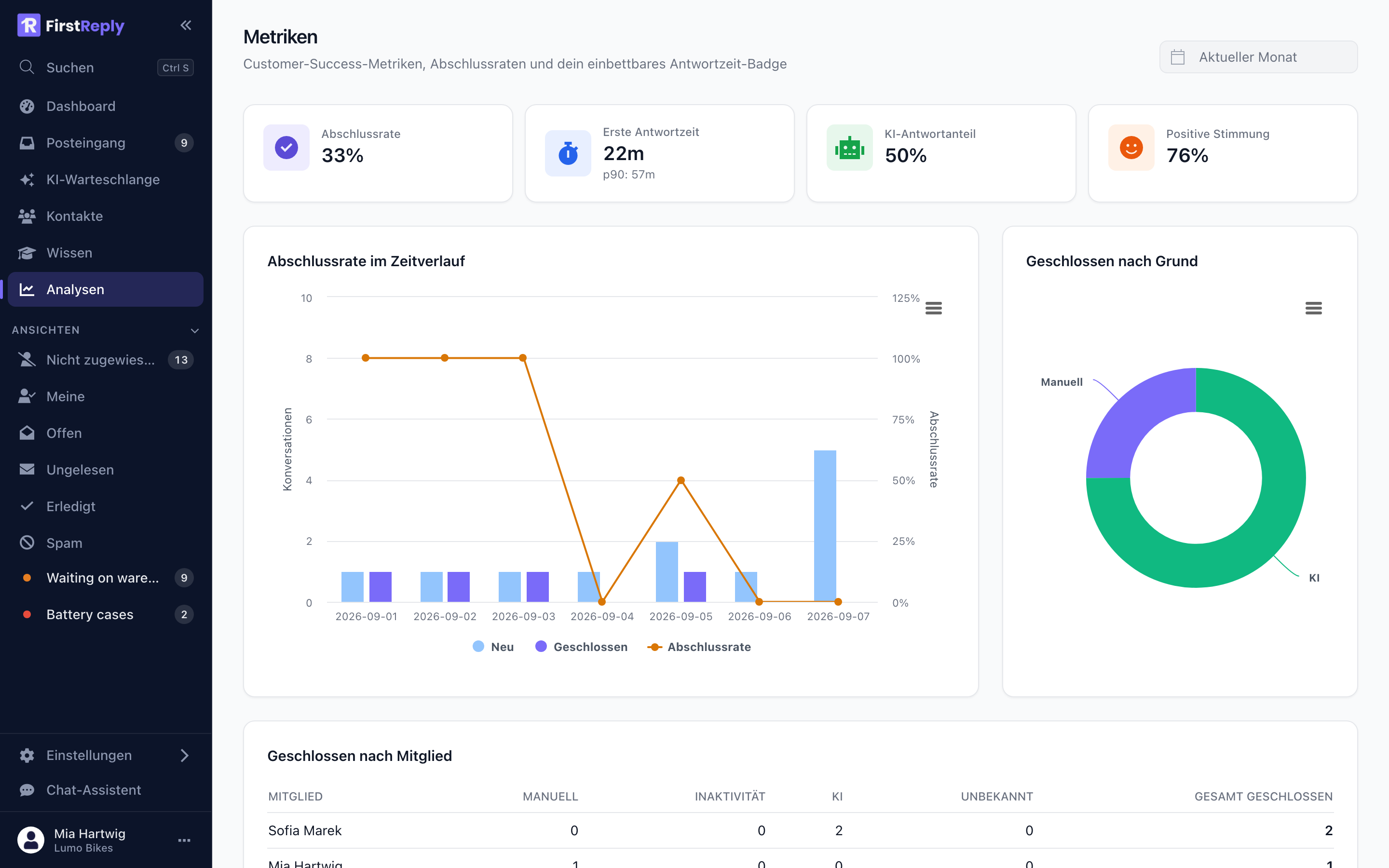The width and height of the screenshot is (1389, 868).
Task: Click the Sofia Marek table row name
Action: coord(305,831)
